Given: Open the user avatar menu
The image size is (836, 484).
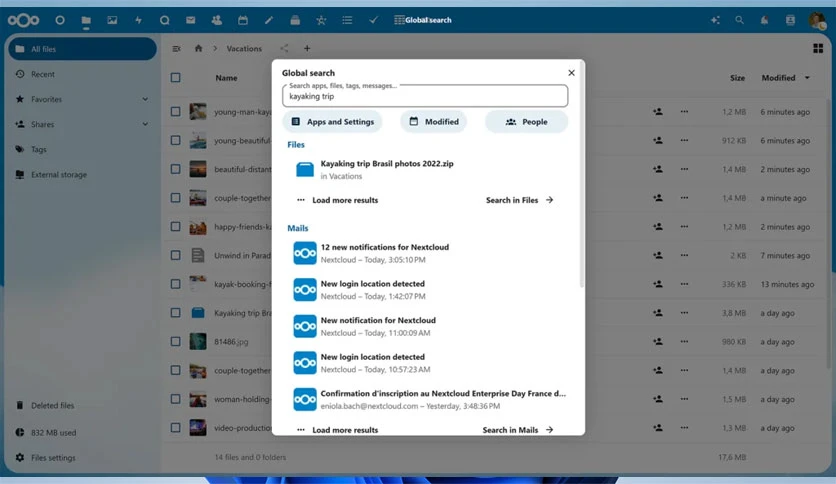Looking at the screenshot, I should coord(817,20).
